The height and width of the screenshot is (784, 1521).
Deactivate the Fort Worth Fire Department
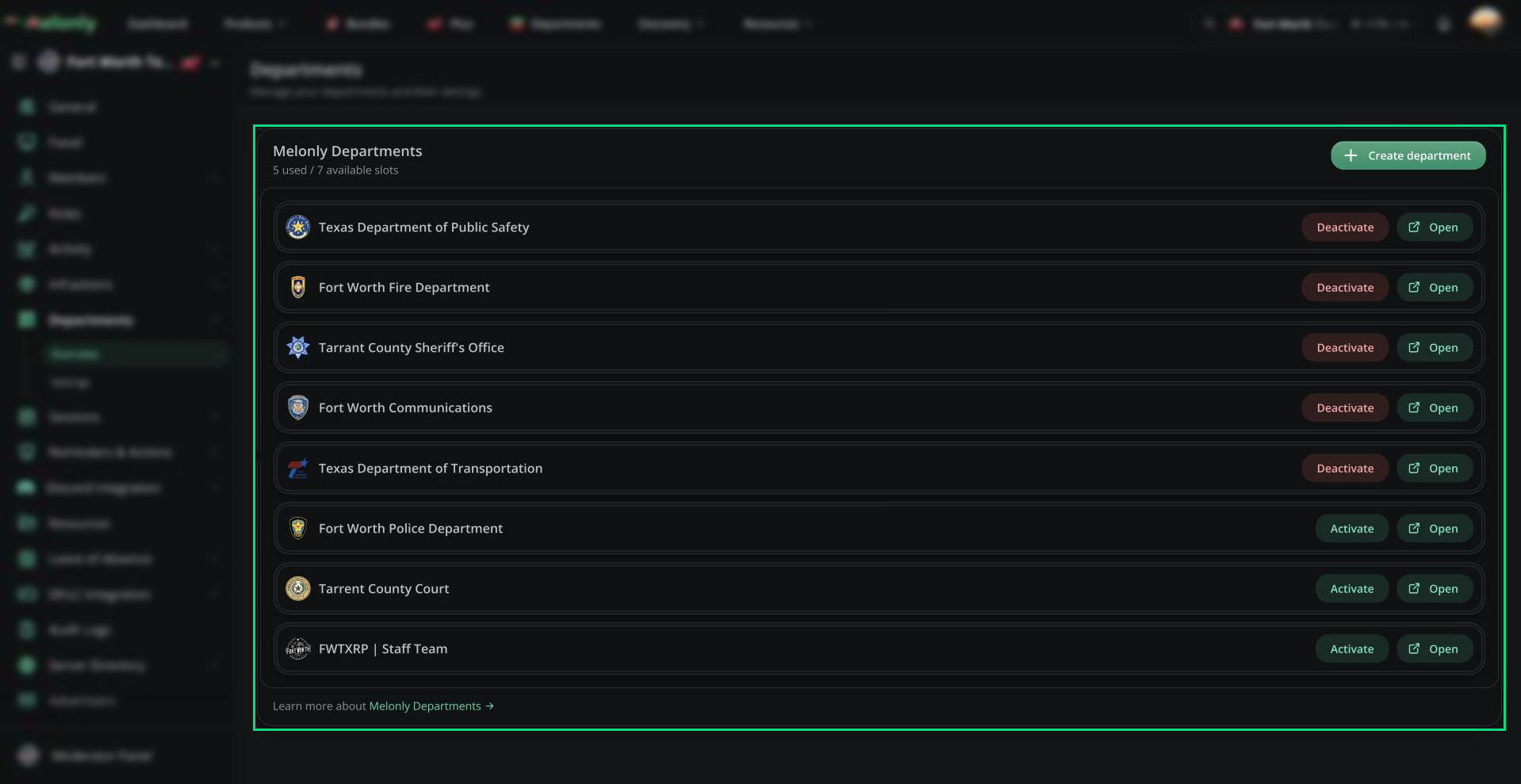[x=1345, y=288]
